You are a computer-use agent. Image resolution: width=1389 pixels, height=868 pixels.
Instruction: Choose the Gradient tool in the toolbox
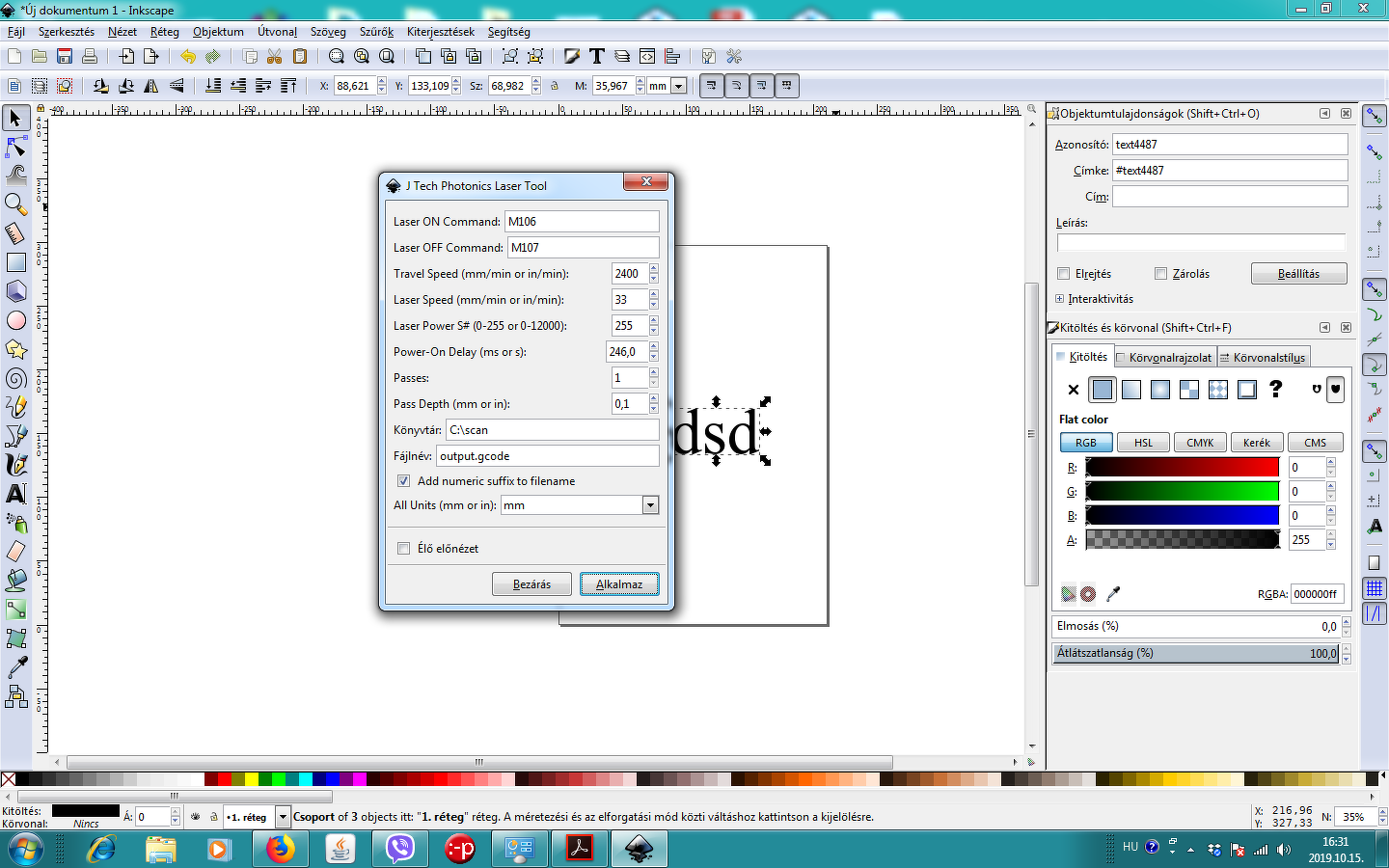tap(16, 610)
